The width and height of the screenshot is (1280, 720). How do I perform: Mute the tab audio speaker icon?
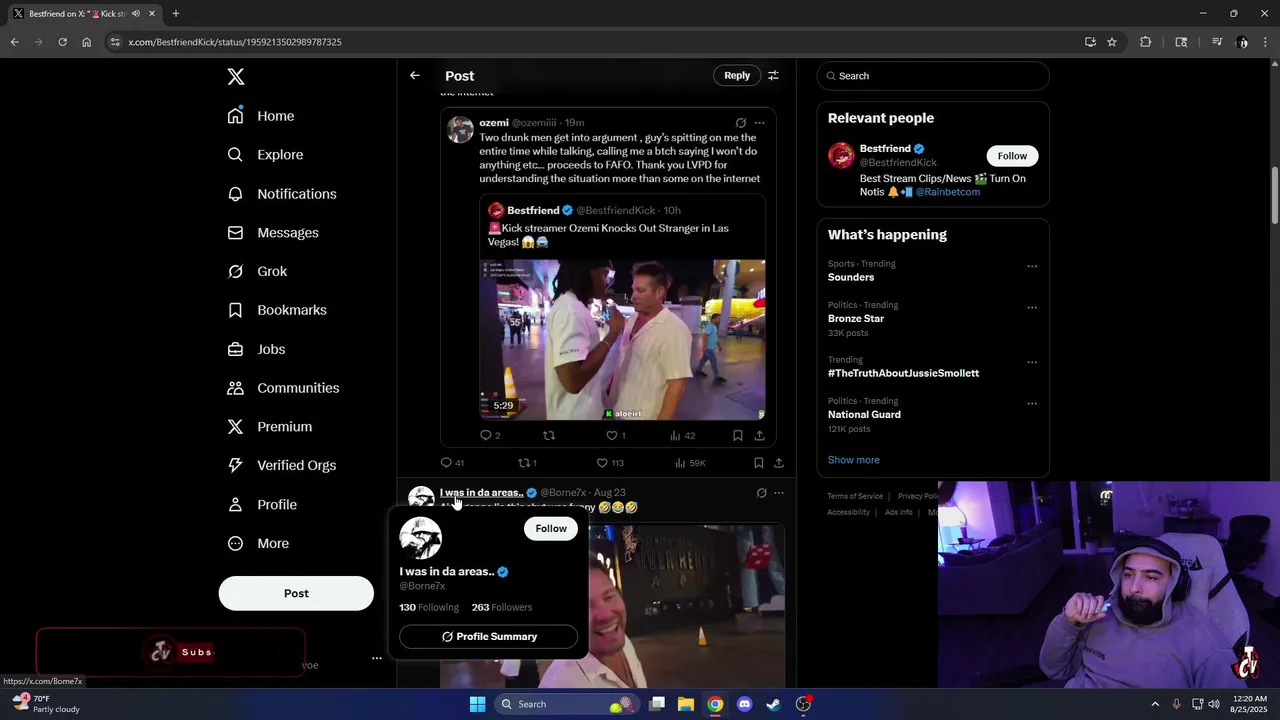[x=136, y=14]
